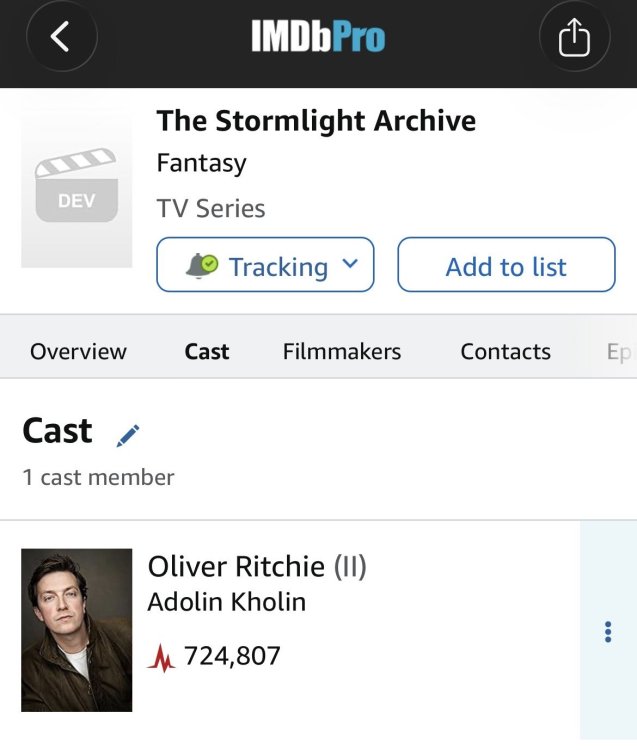Screen dimensions: 637x750
Task: Select the Cast tab
Action: click(207, 352)
